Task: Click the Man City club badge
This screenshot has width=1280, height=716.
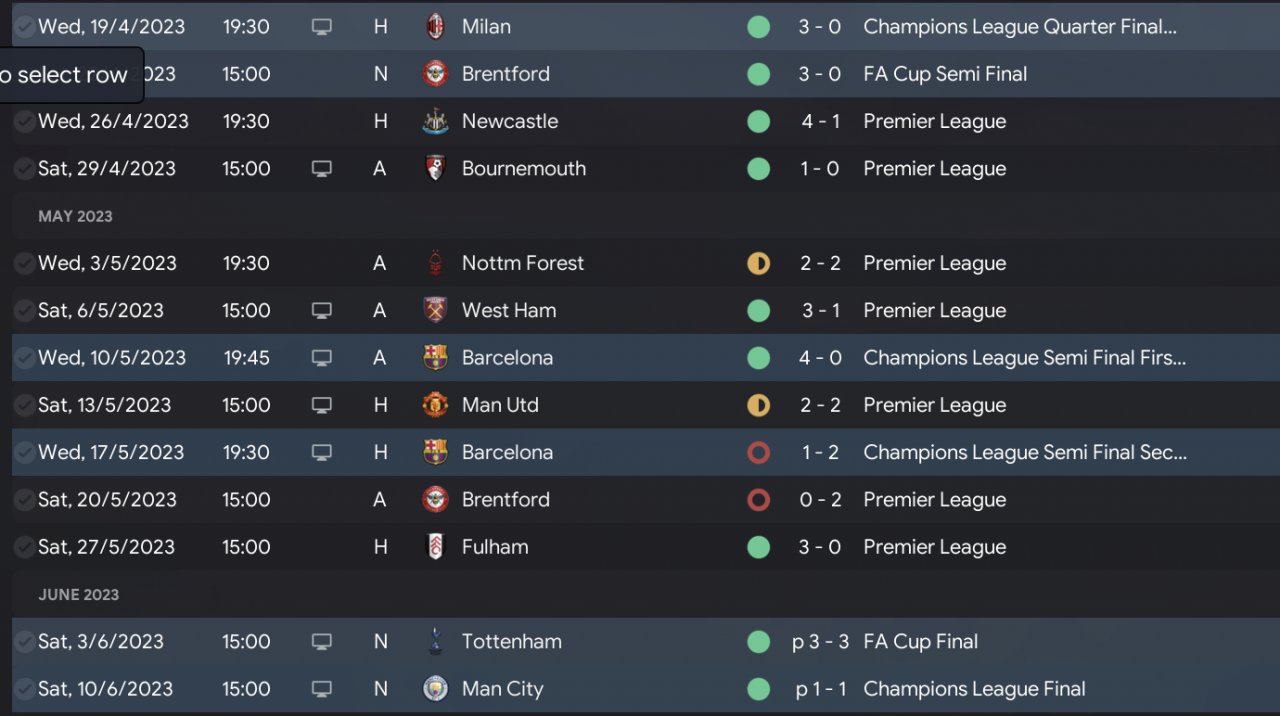Action: 435,689
